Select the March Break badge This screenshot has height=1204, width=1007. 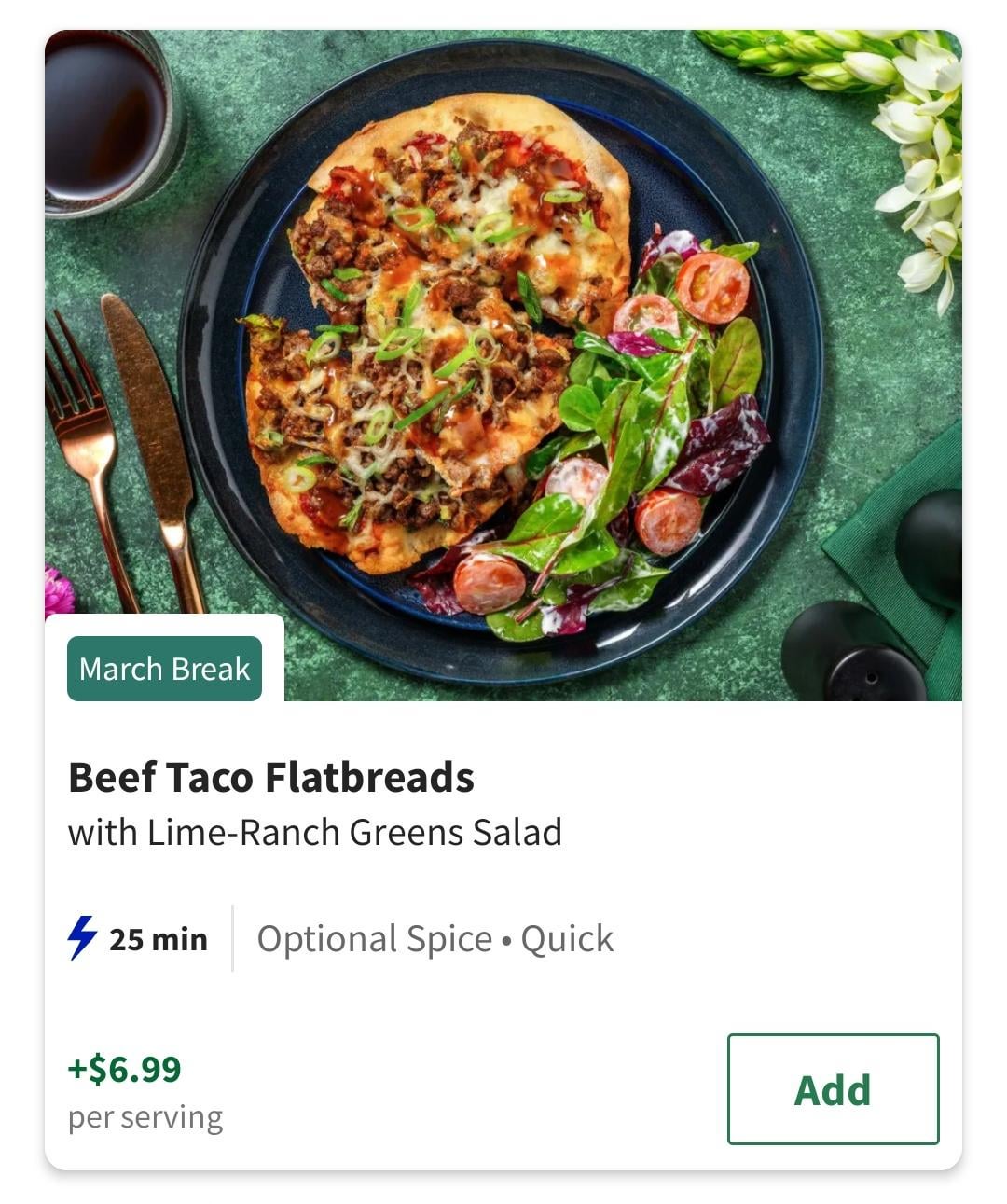tap(164, 669)
